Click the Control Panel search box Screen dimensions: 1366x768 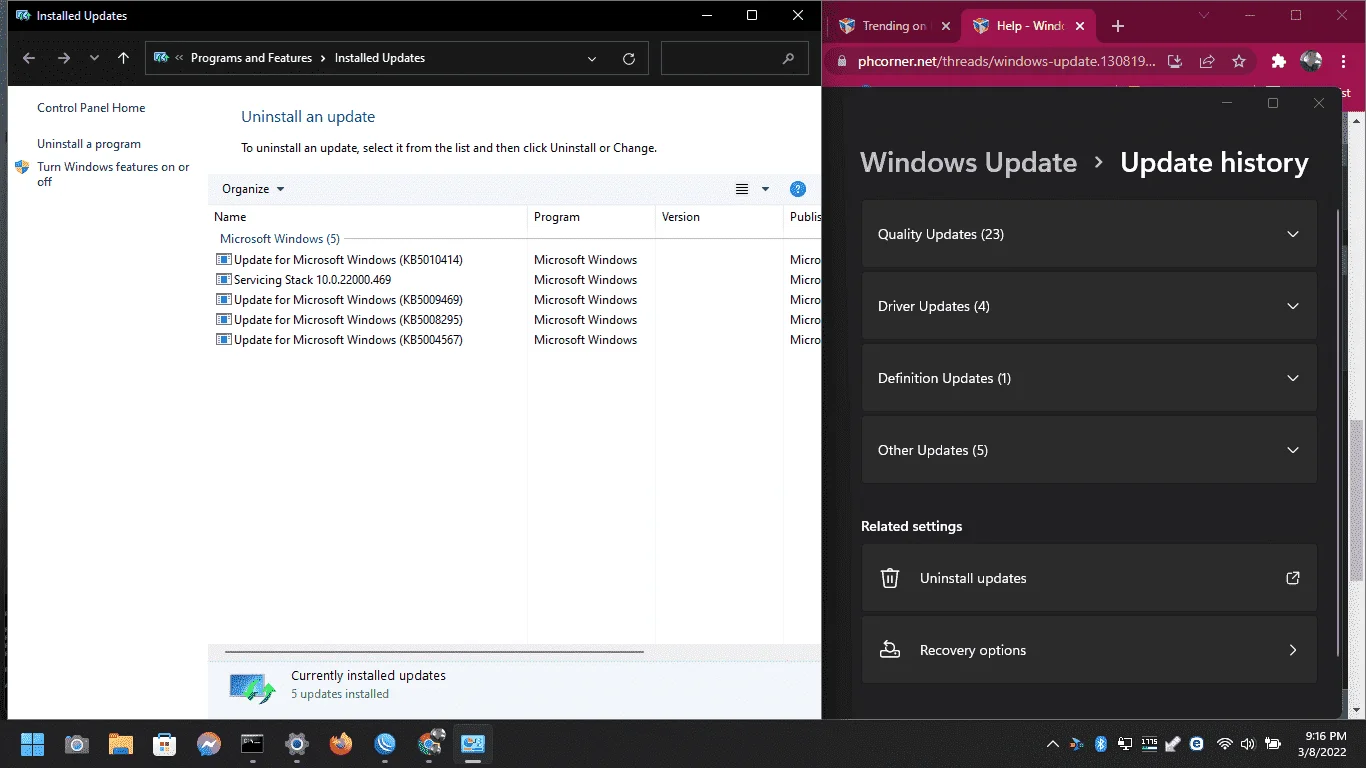click(734, 58)
